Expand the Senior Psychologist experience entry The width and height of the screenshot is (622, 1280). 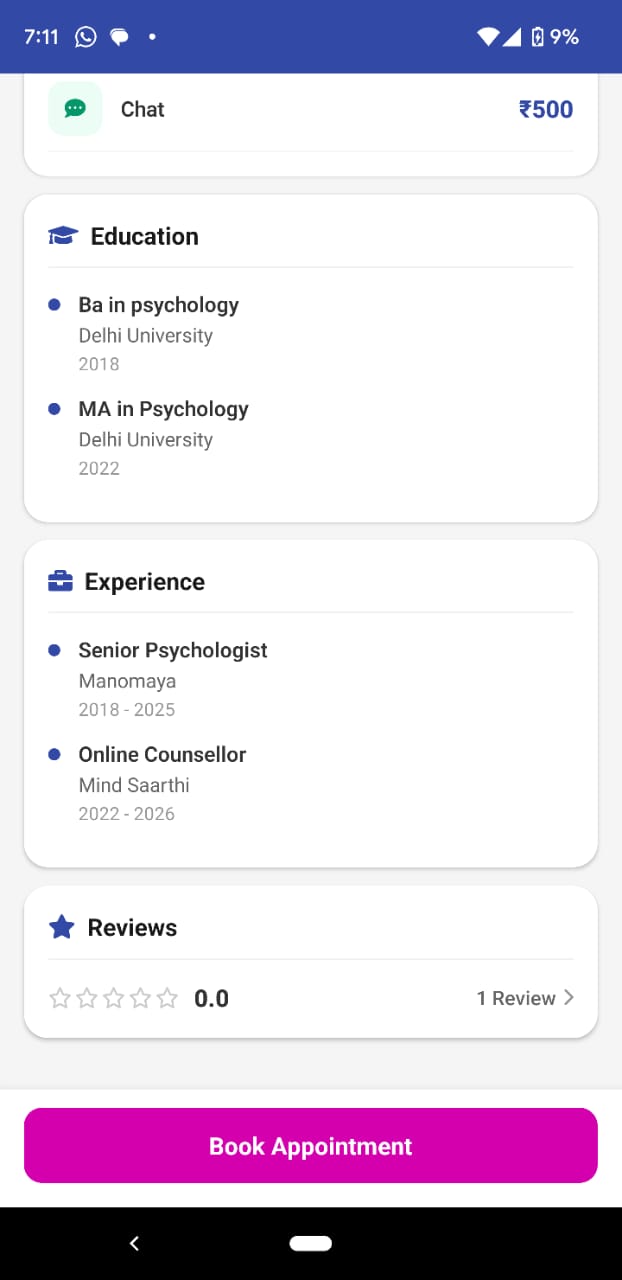(173, 650)
